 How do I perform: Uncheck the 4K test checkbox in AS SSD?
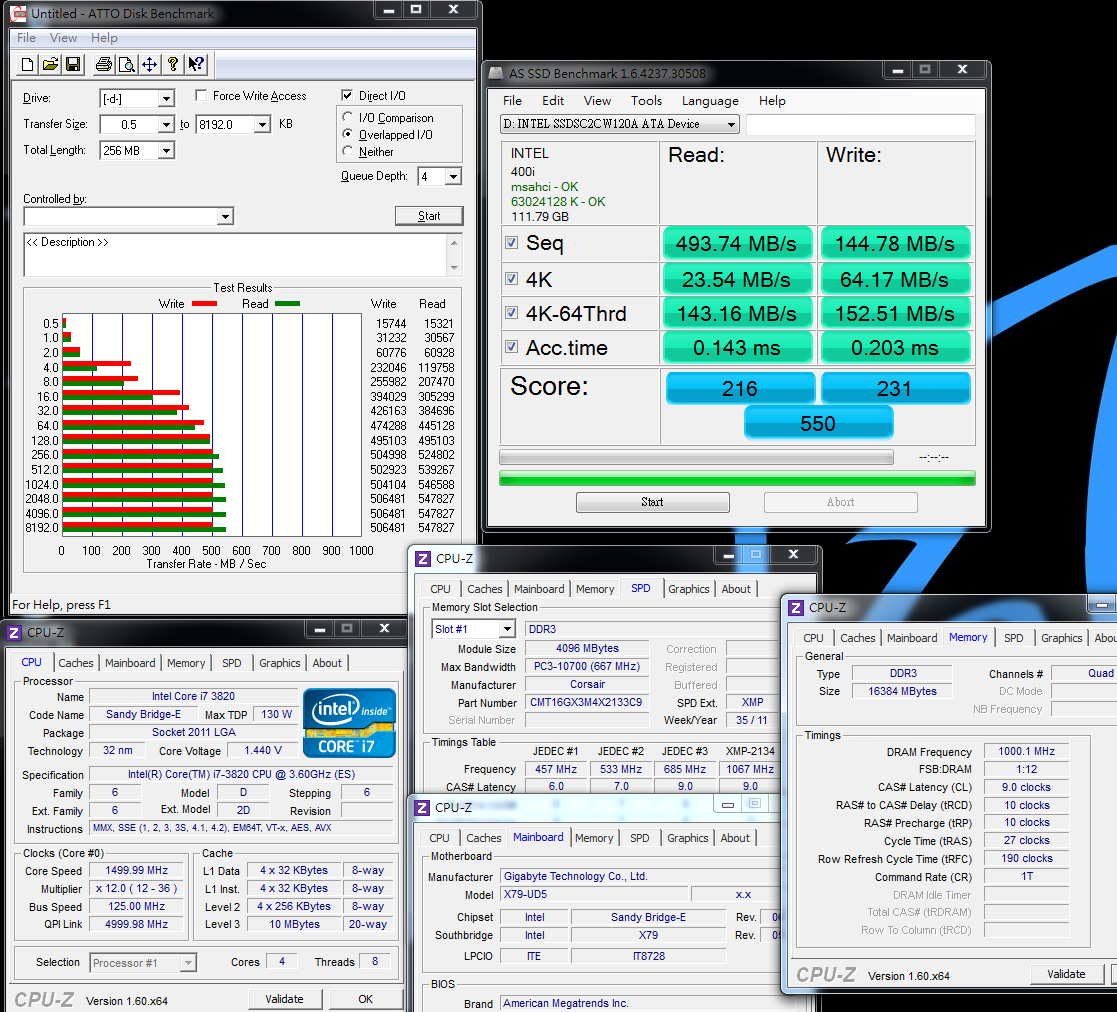pos(511,278)
